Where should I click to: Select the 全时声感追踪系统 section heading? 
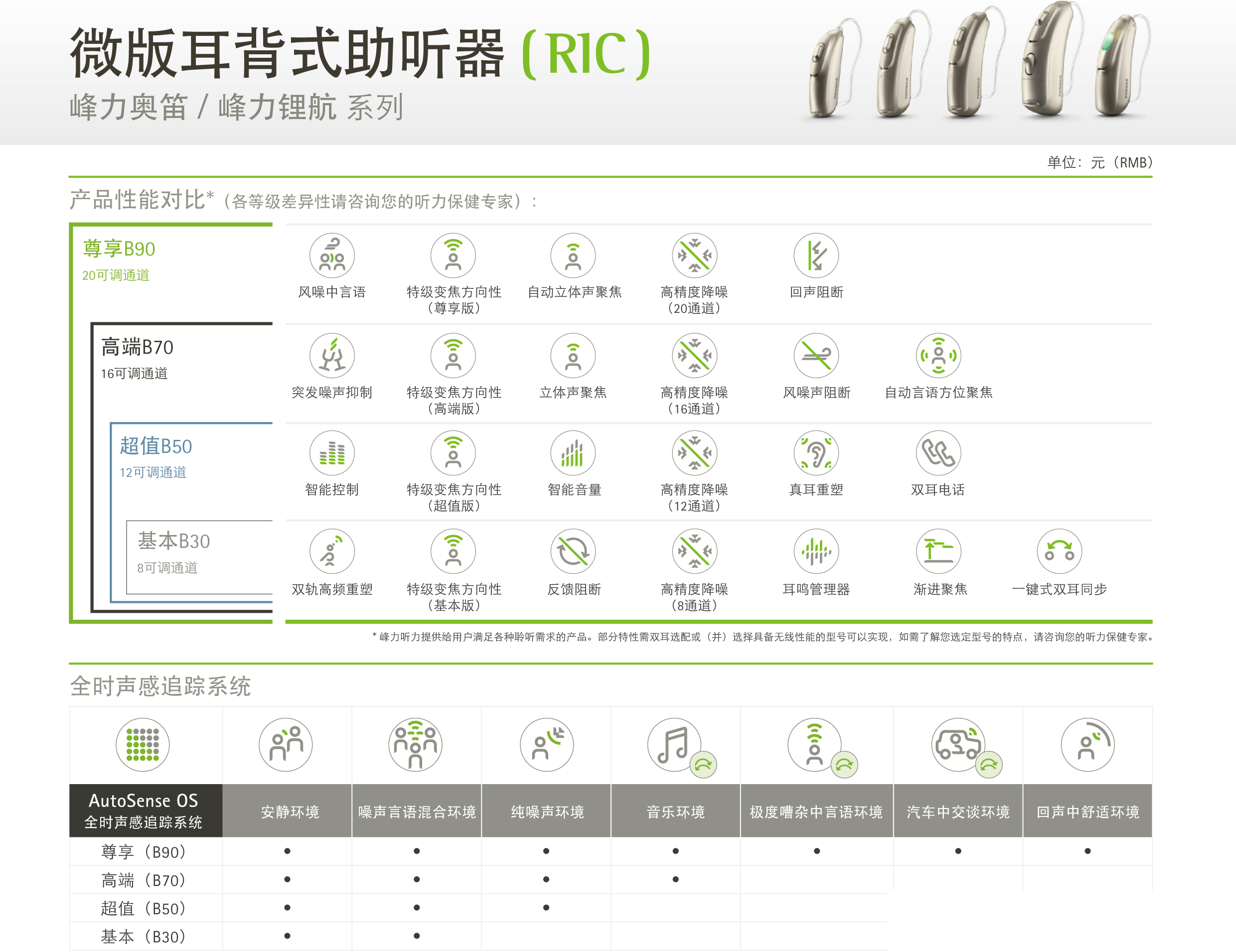(160, 685)
